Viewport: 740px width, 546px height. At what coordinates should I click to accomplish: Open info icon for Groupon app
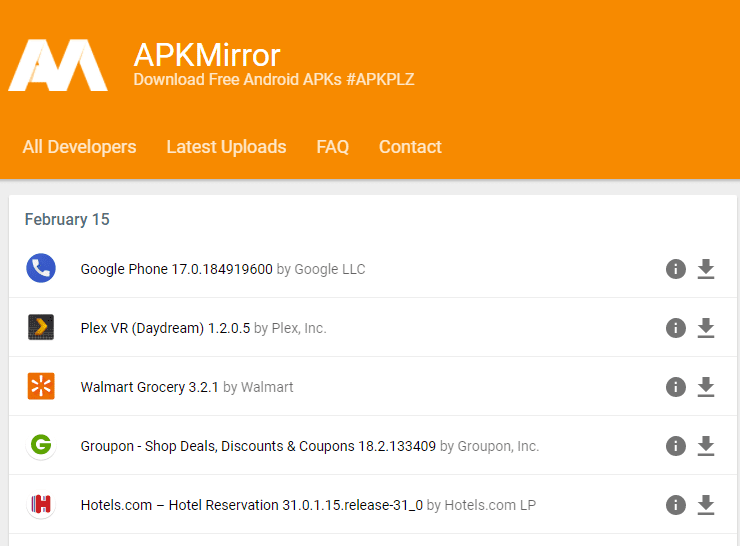coord(676,446)
